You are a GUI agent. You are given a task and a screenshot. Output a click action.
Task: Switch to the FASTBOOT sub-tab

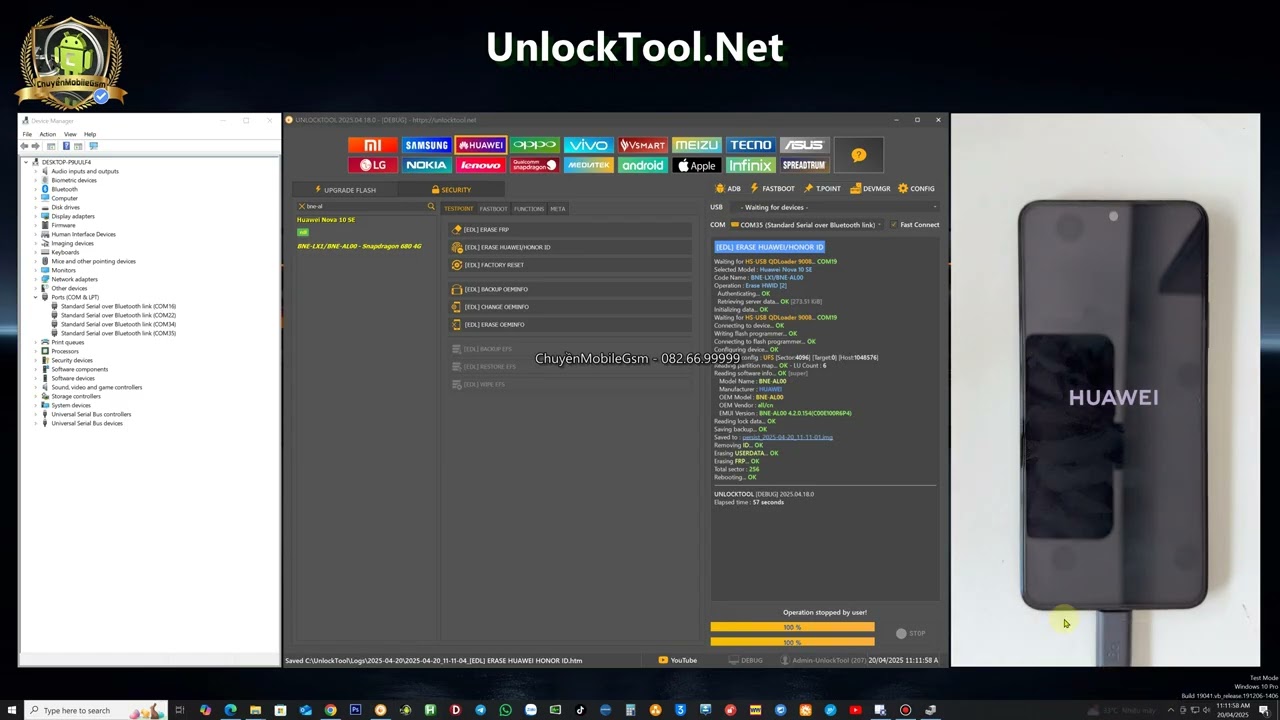(x=493, y=209)
